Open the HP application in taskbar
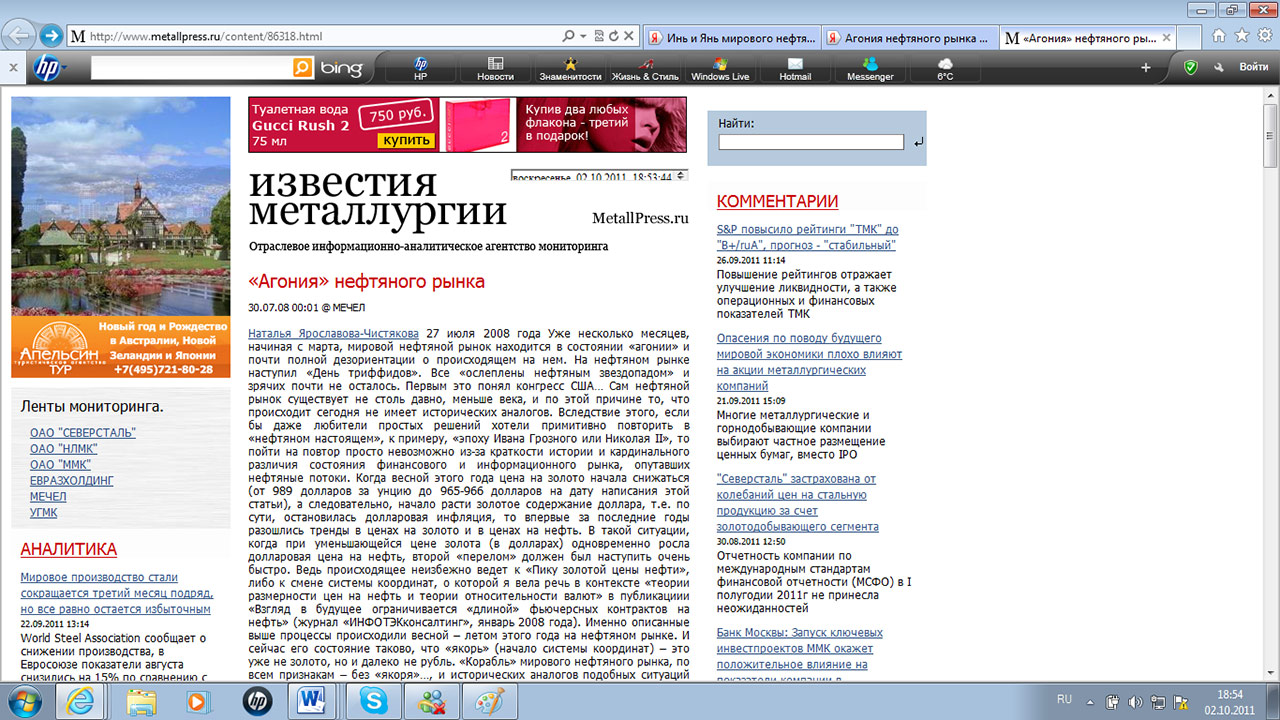Screen dimensions: 1280x720 pyautogui.click(x=257, y=702)
